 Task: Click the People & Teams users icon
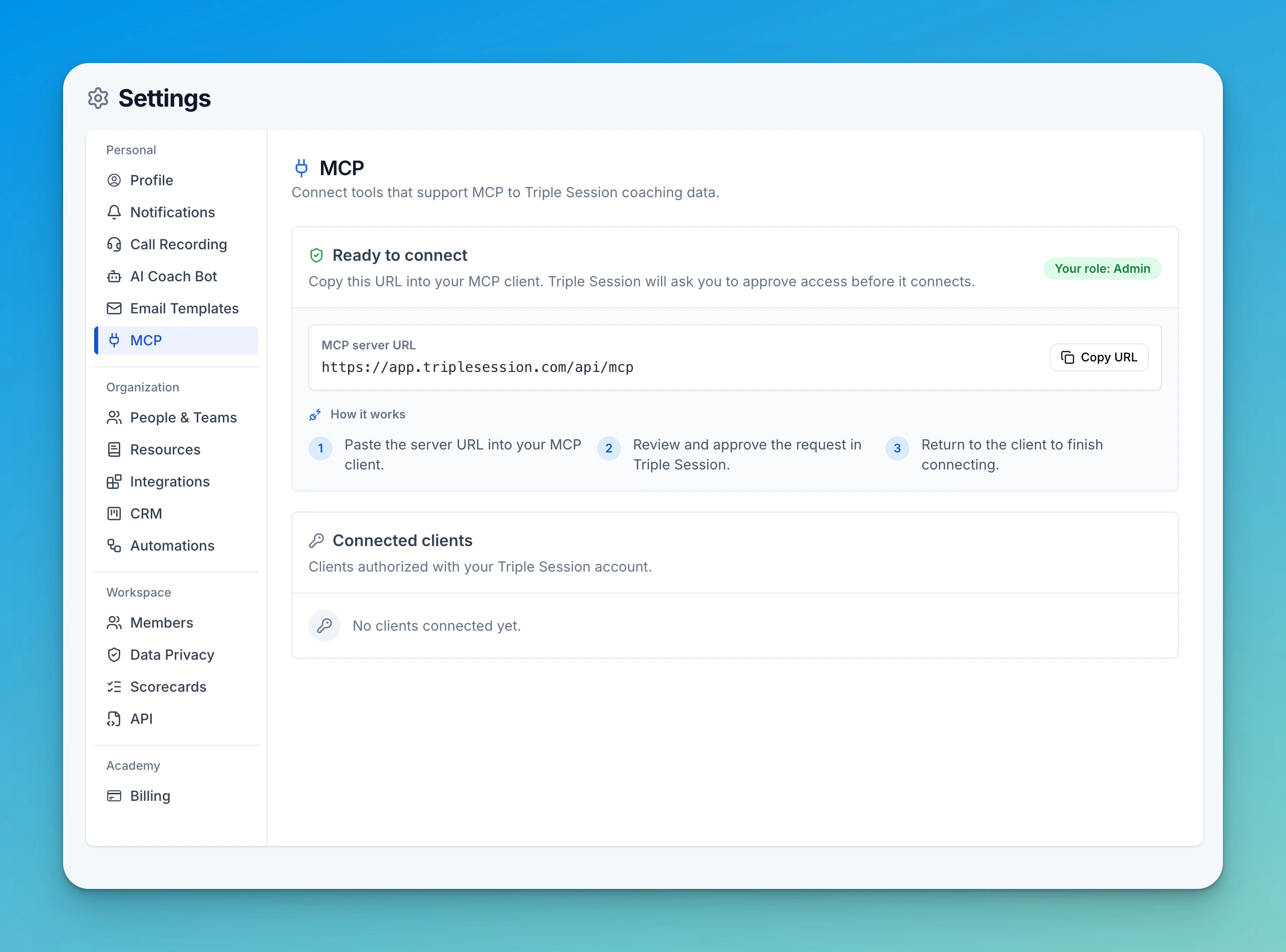point(114,417)
